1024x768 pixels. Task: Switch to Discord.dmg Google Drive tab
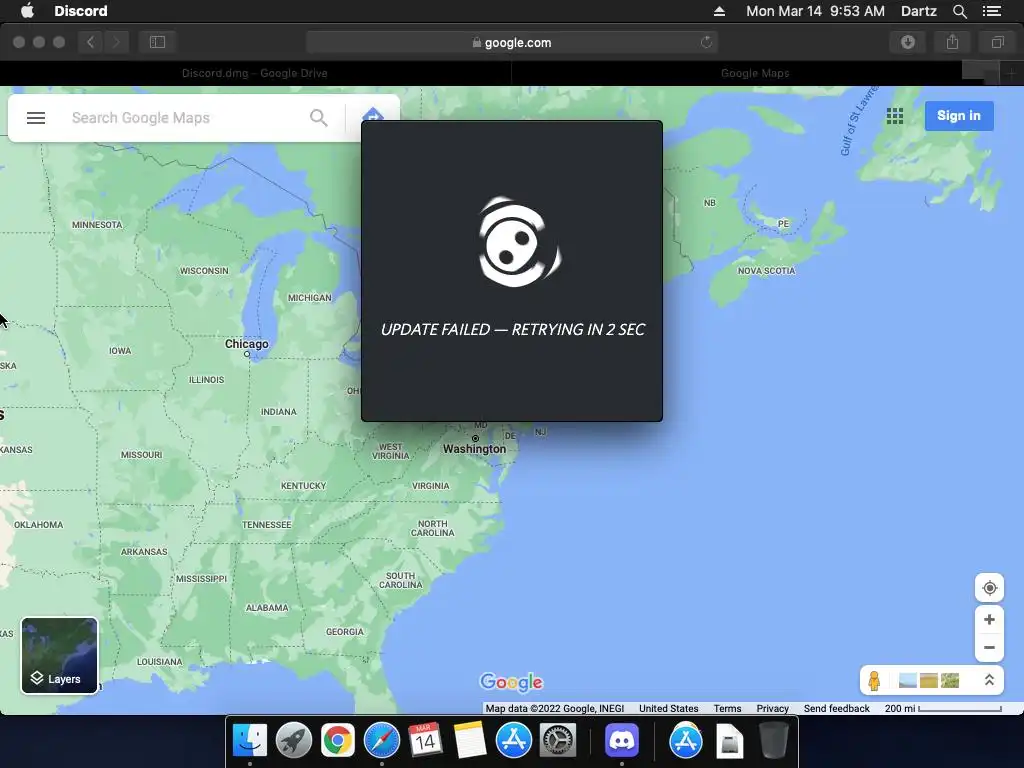[x=255, y=73]
